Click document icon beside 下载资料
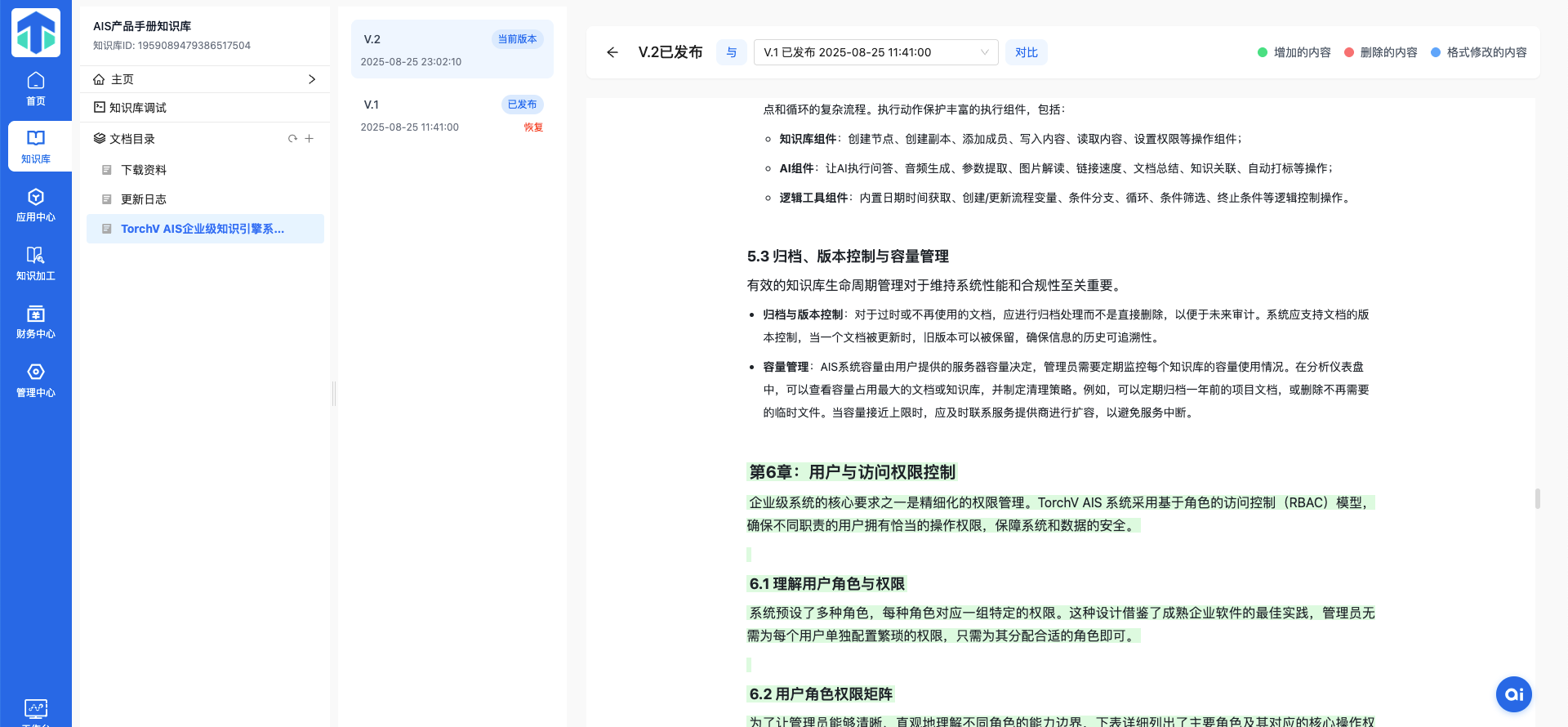 (106, 170)
